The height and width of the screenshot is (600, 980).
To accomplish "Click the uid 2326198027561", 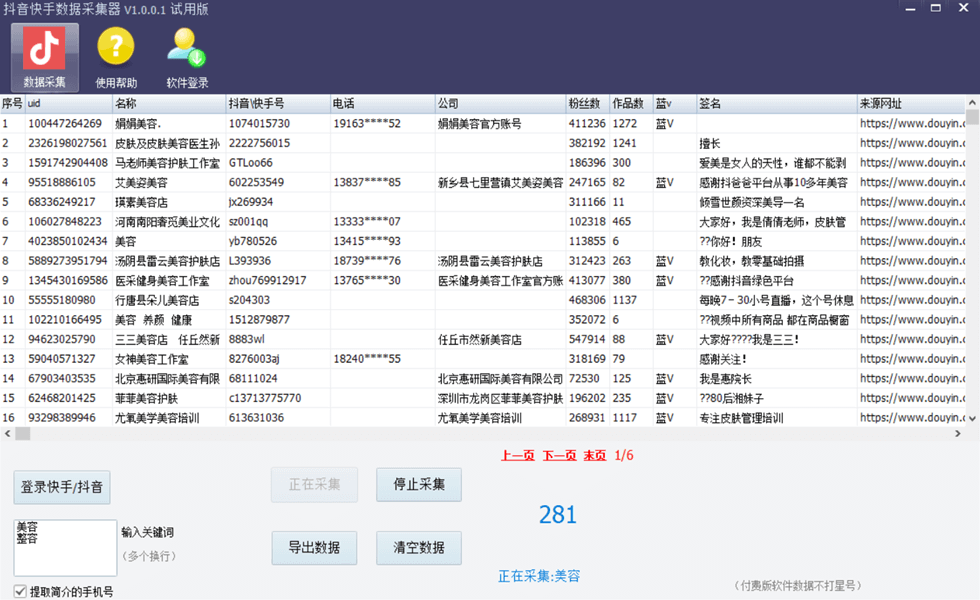I will click(x=68, y=143).
